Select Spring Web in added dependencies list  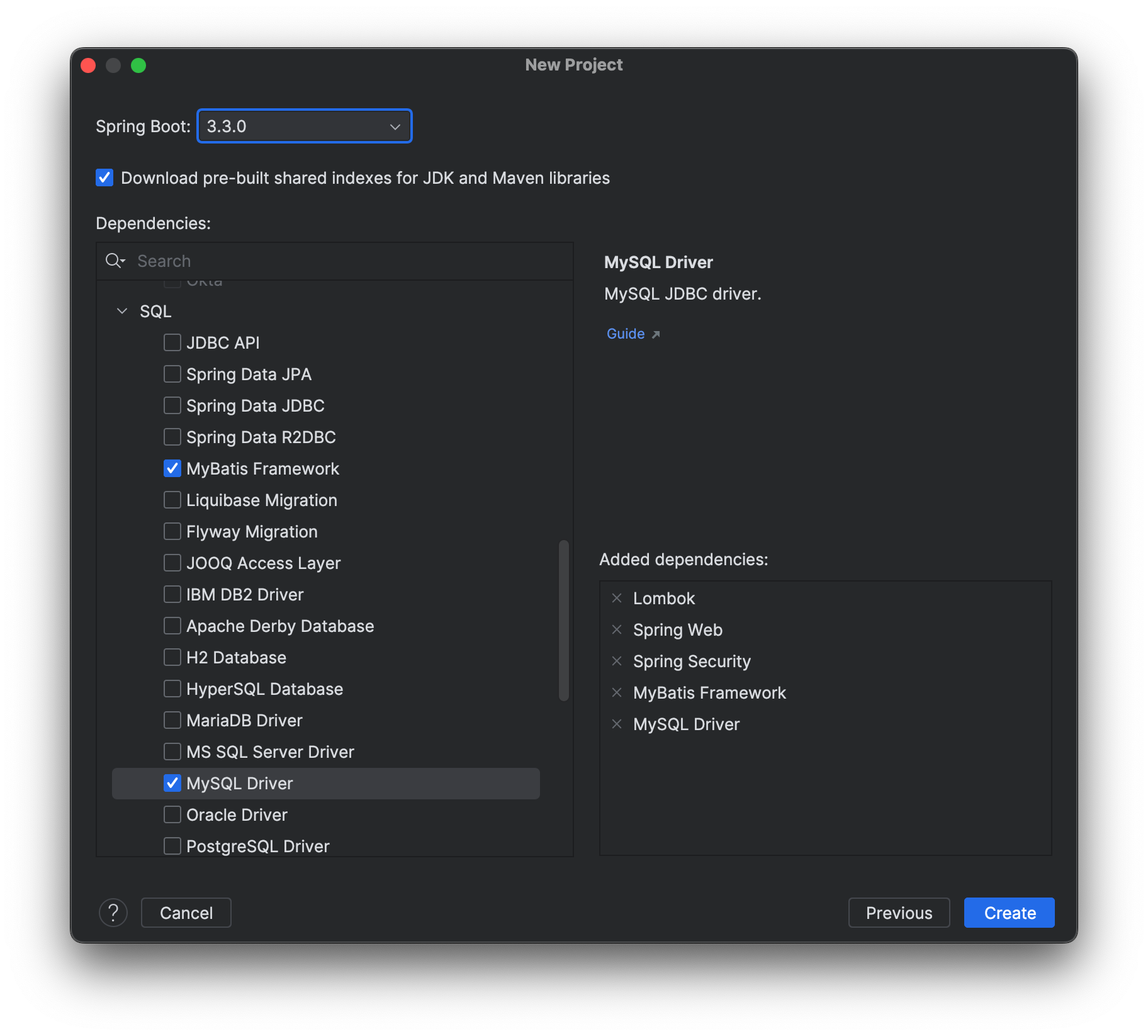(678, 629)
